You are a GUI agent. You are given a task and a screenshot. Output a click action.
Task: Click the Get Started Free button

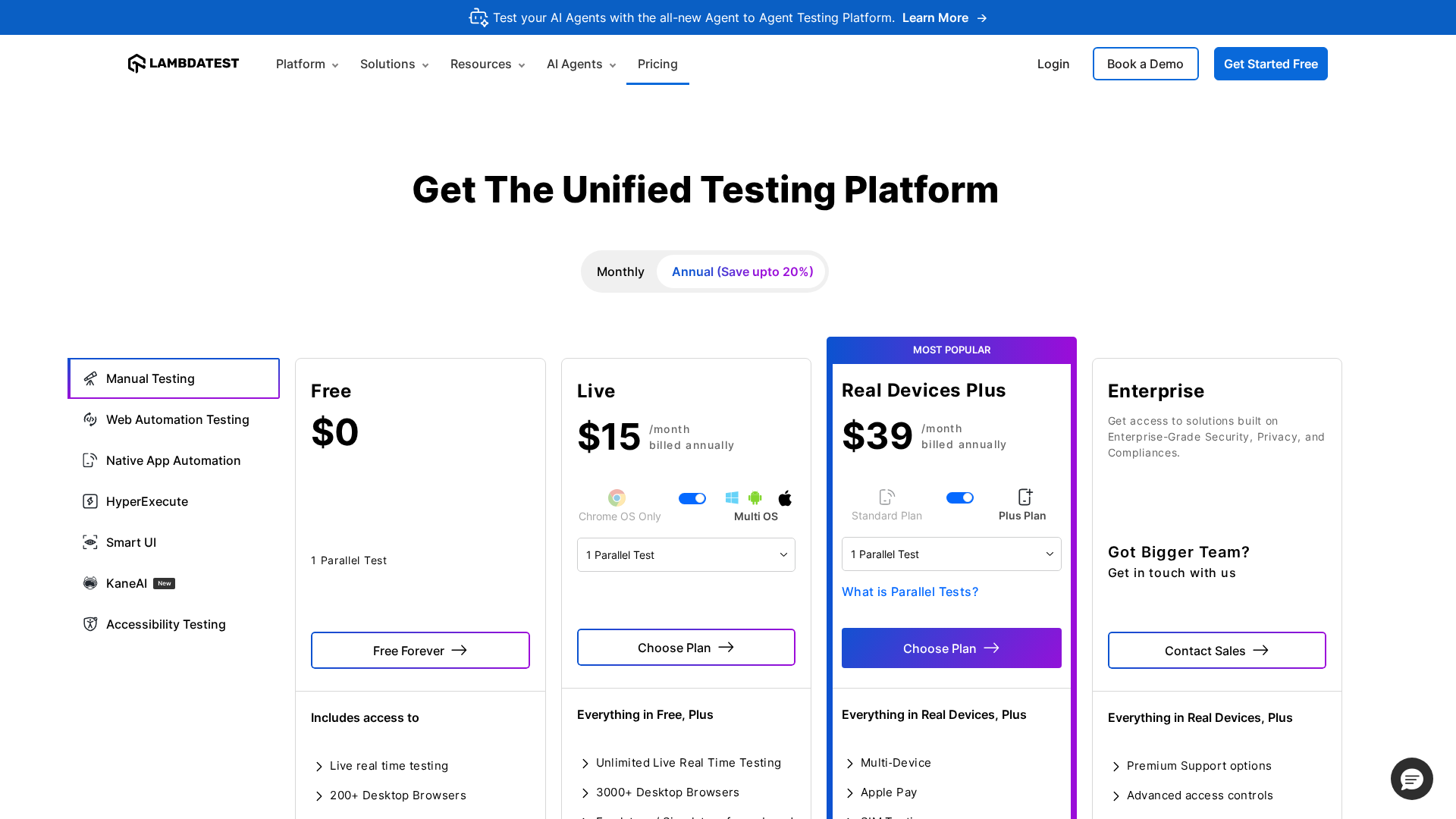[1270, 64]
